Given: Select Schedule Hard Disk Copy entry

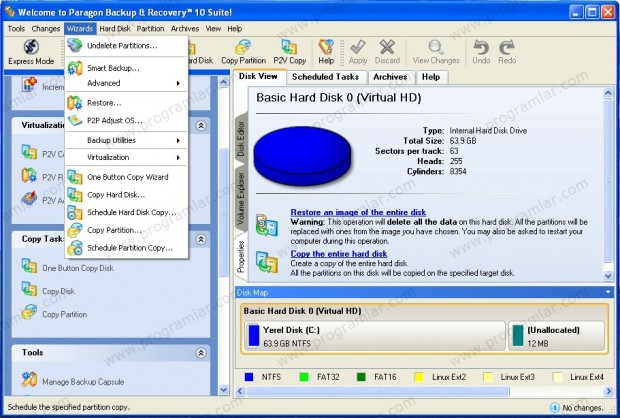Looking at the screenshot, I should [x=127, y=212].
